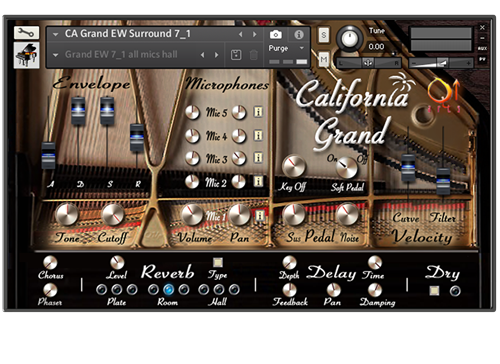The image size is (500, 364).
Task: Select the previous snapshot arrow
Action: coord(202,55)
